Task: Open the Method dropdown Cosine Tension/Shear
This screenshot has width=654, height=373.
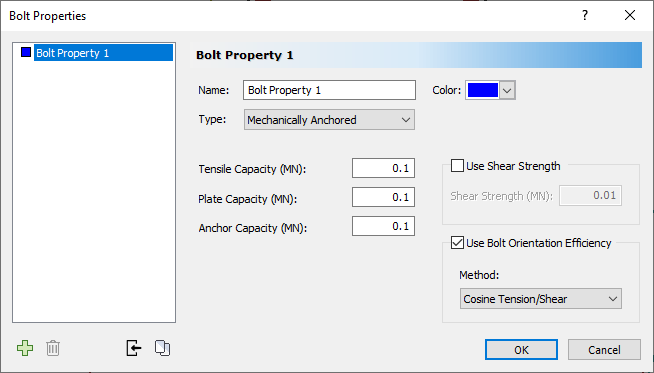Action: [x=541, y=299]
